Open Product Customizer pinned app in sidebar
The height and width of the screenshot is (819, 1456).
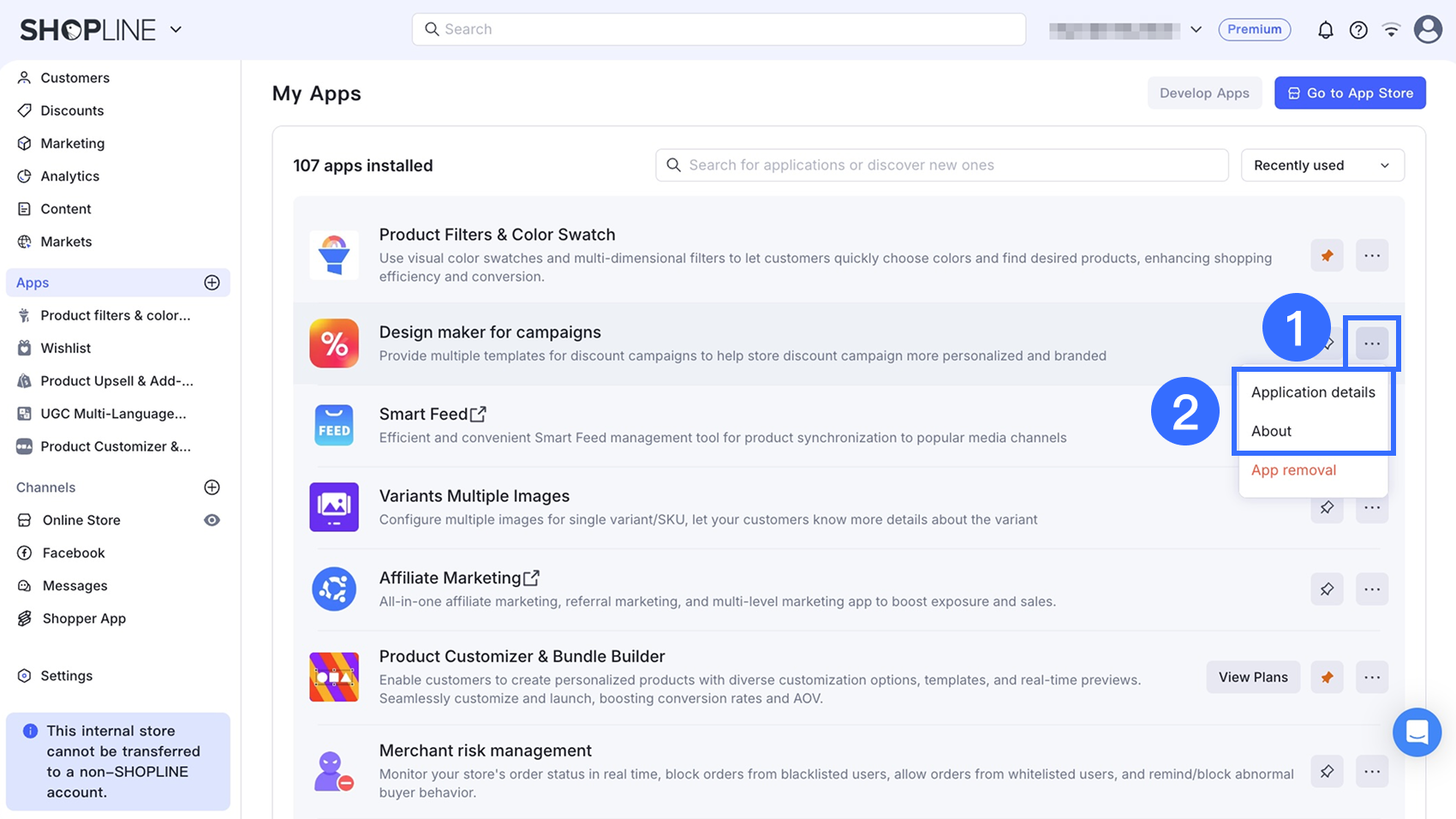pos(117,446)
